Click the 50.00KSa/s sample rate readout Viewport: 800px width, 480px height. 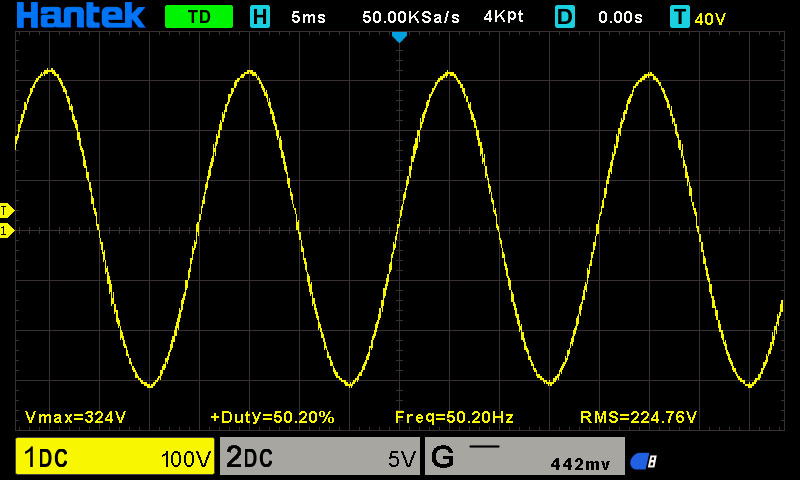411,17
